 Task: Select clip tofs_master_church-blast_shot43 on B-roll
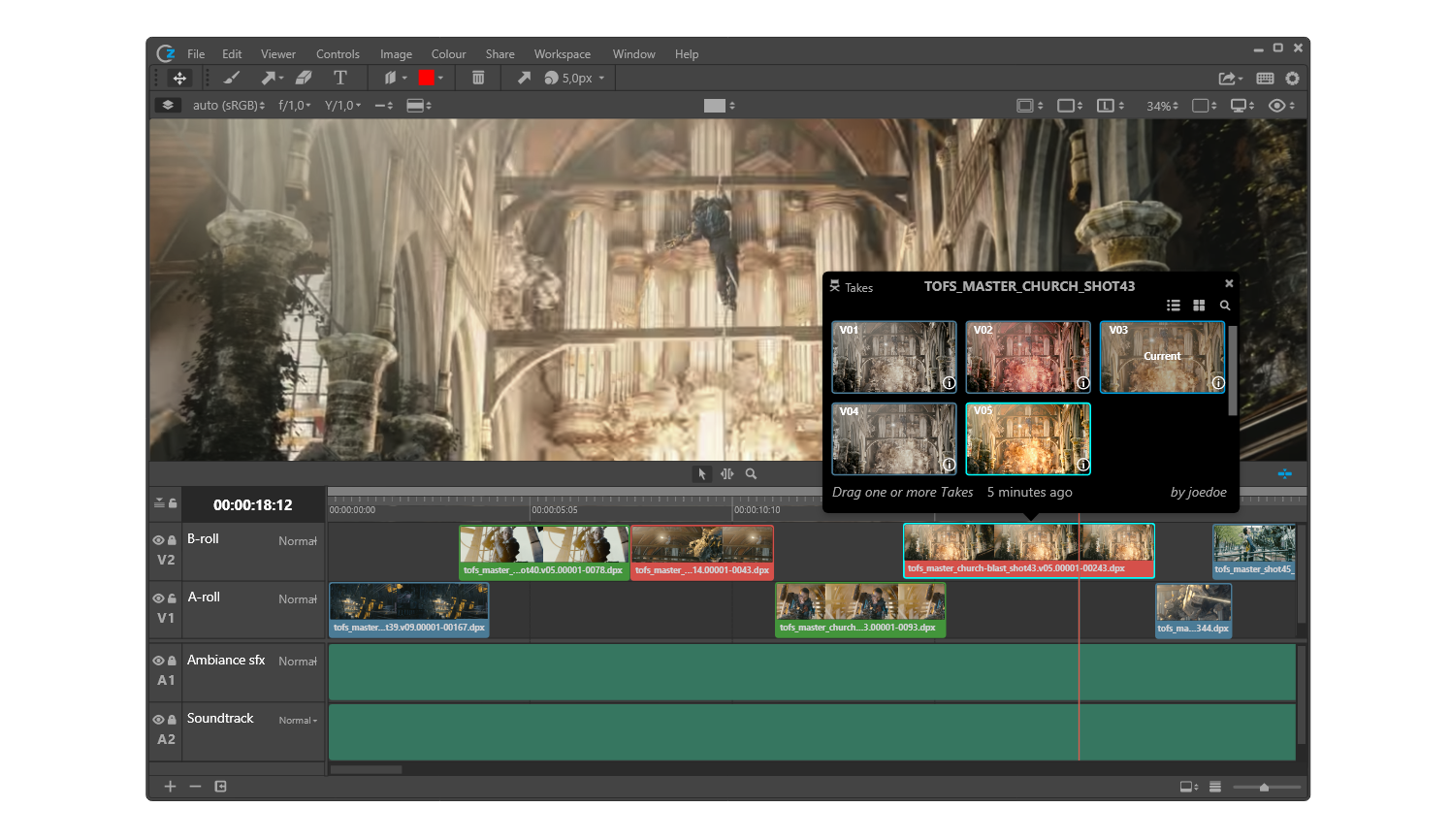point(1029,551)
